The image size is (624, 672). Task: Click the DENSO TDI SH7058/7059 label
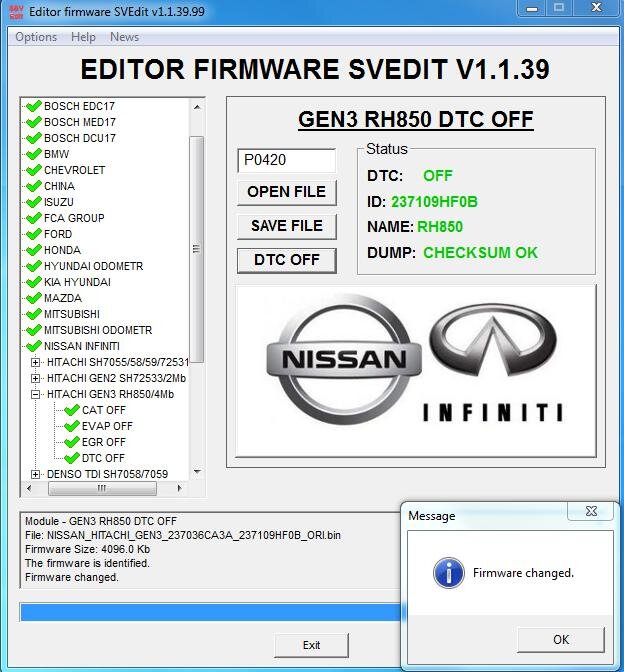click(107, 474)
